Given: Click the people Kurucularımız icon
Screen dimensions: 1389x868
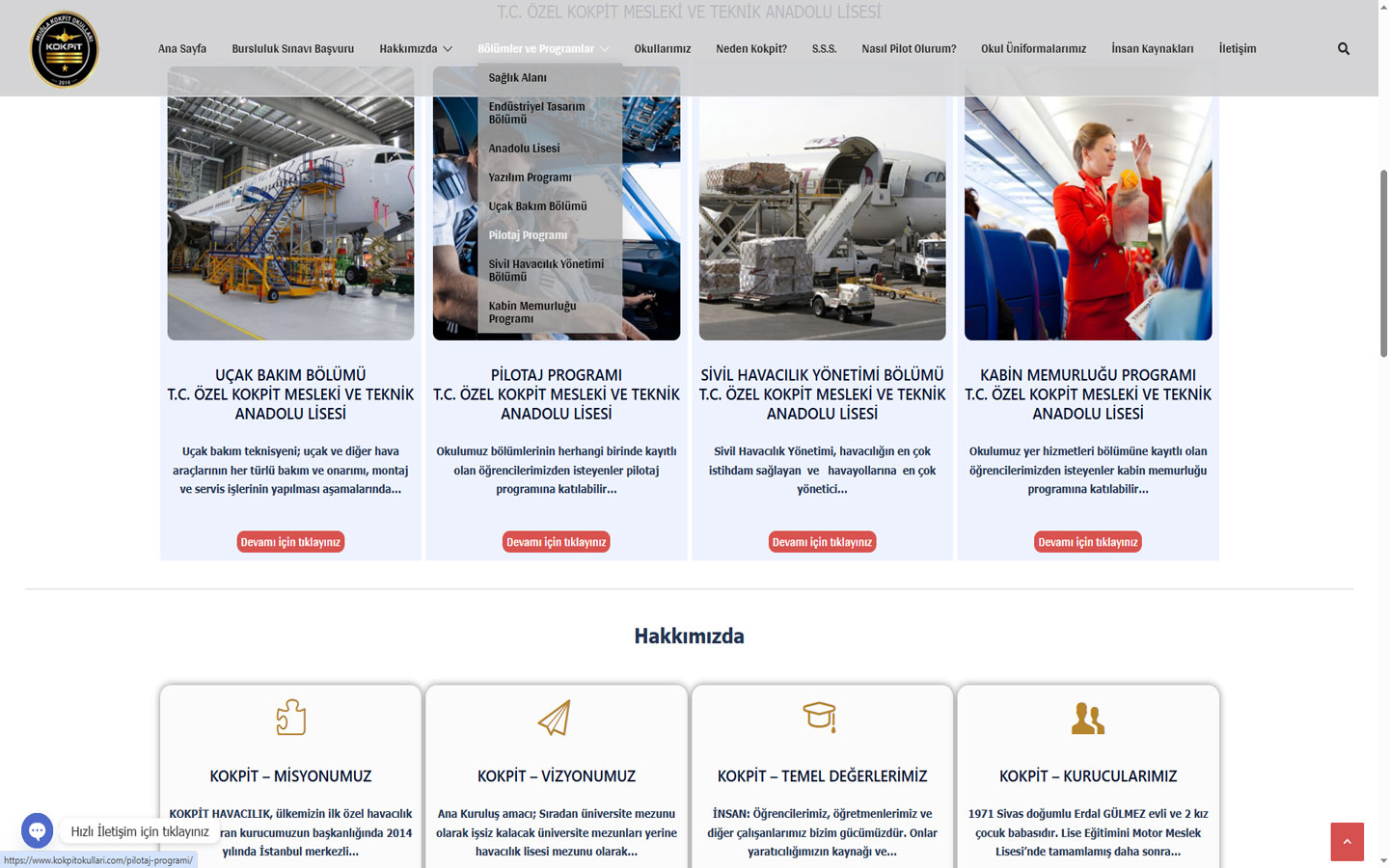Looking at the screenshot, I should 1087,718.
